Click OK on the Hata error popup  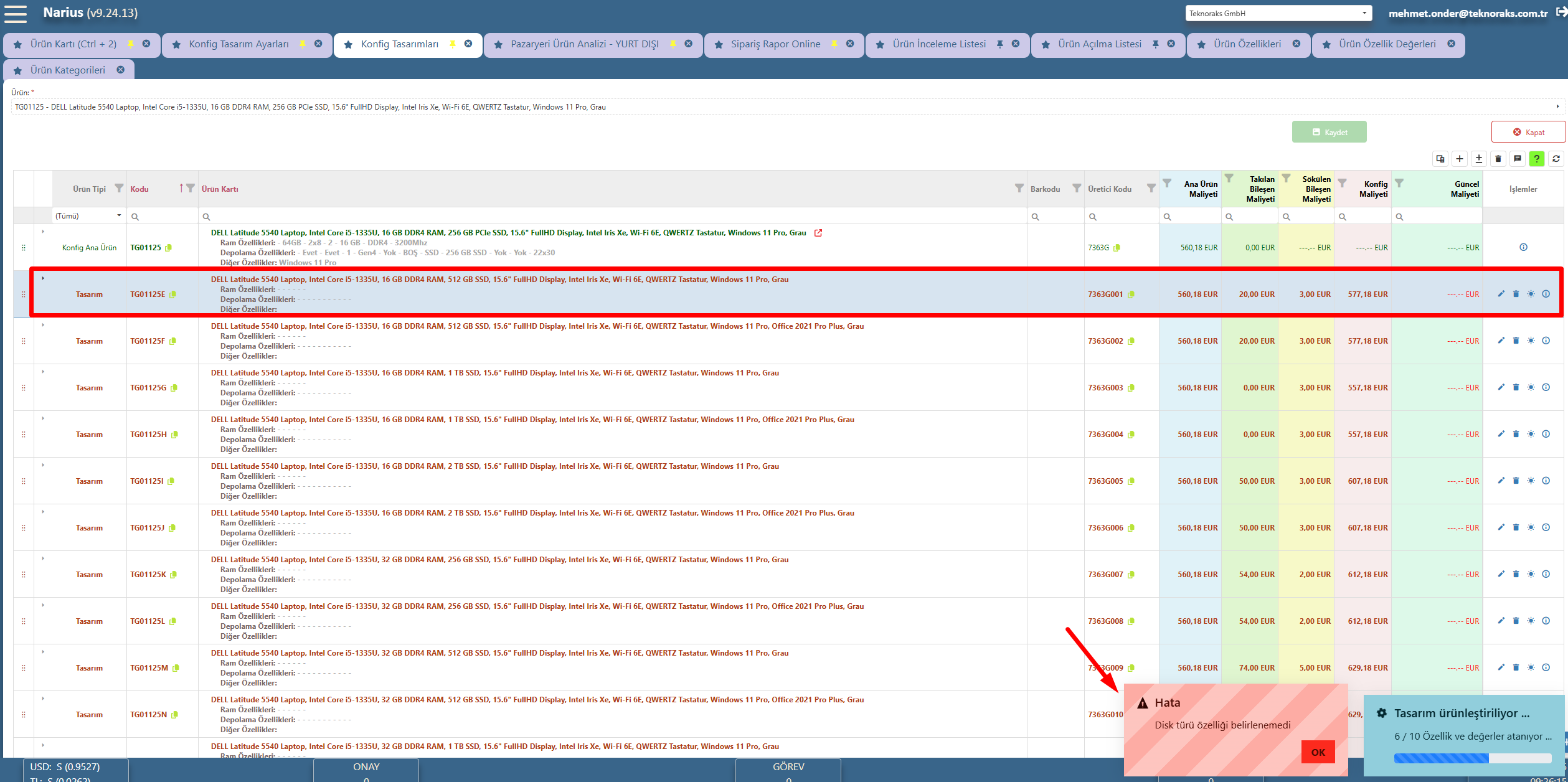tap(1318, 752)
